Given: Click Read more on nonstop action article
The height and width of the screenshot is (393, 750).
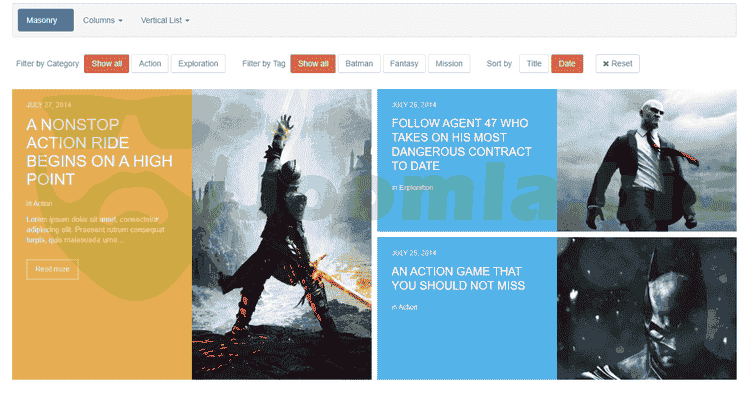Looking at the screenshot, I should [x=52, y=269].
